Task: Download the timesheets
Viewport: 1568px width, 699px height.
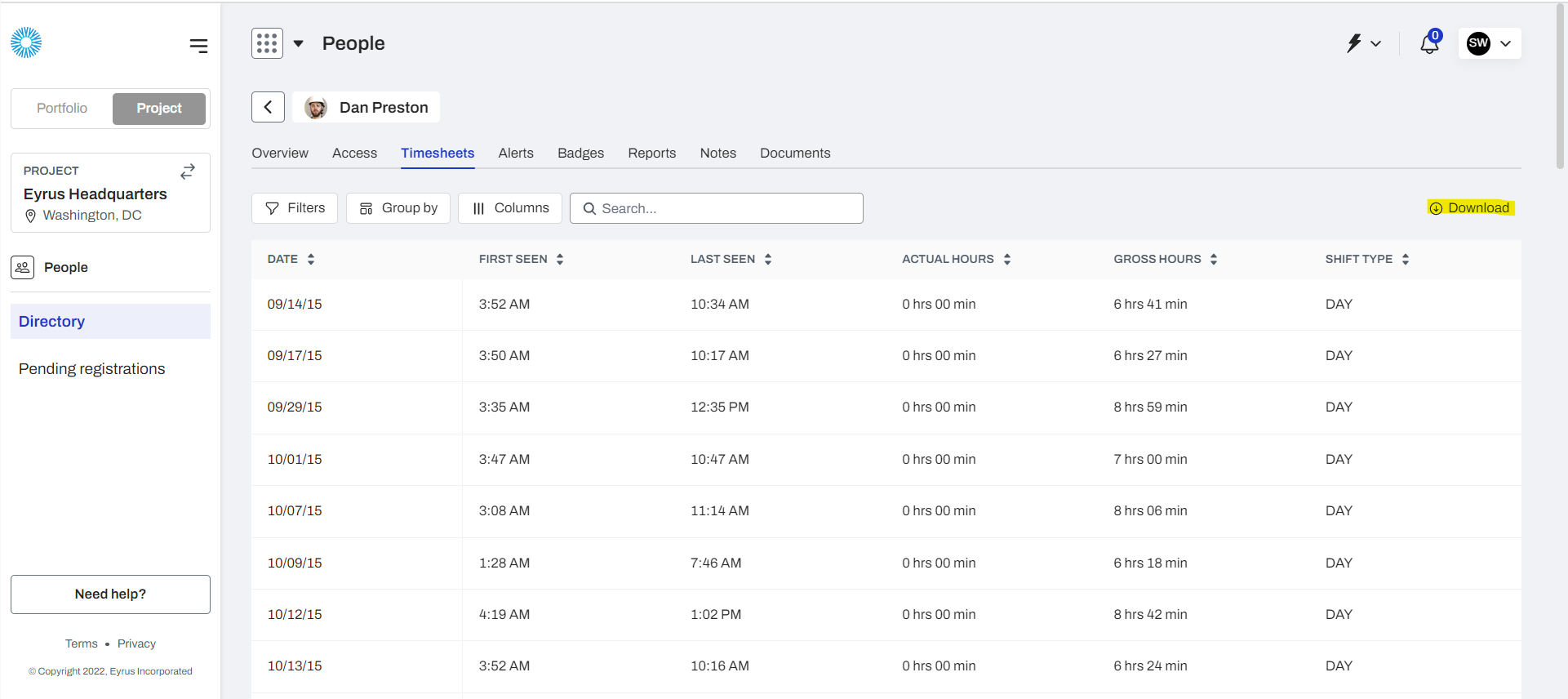Action: click(1470, 207)
